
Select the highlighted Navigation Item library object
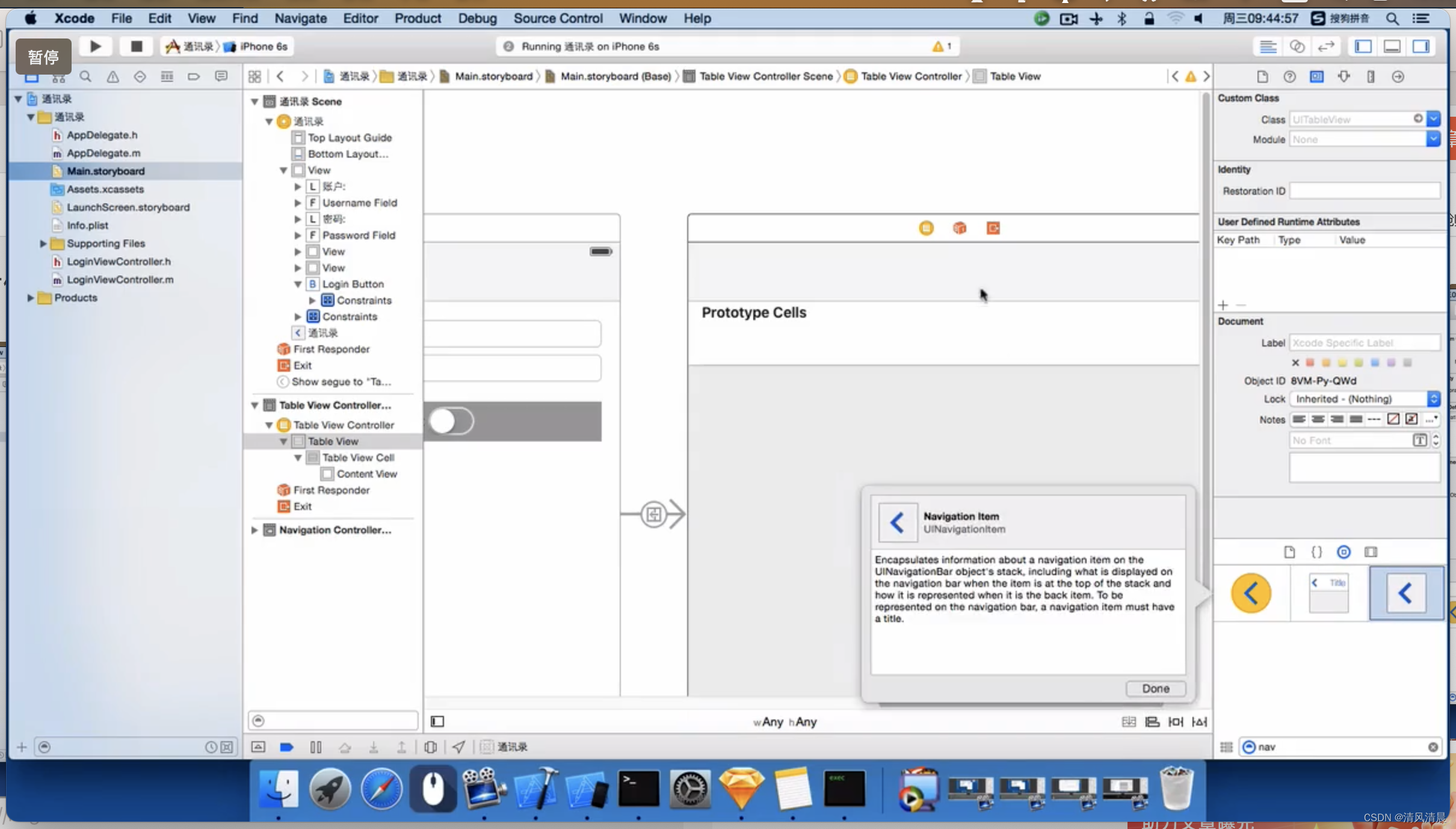pos(1405,593)
